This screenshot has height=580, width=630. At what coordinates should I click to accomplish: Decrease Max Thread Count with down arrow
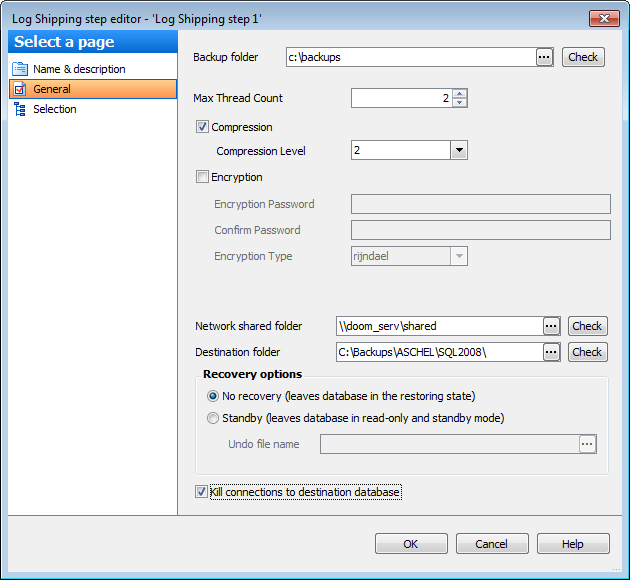(460, 102)
